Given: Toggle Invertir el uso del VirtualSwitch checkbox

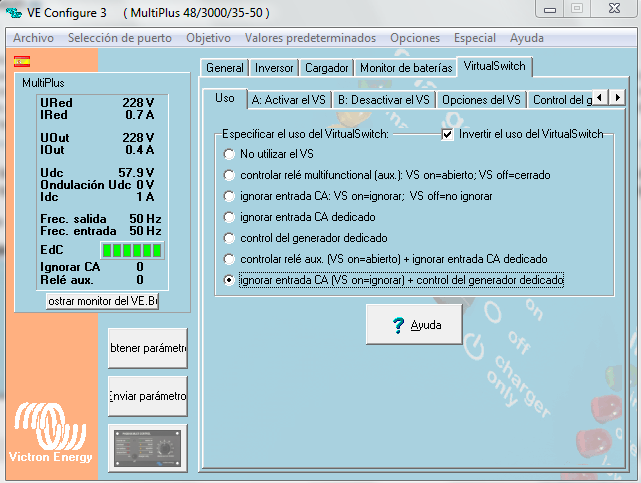Looking at the screenshot, I should [447, 134].
